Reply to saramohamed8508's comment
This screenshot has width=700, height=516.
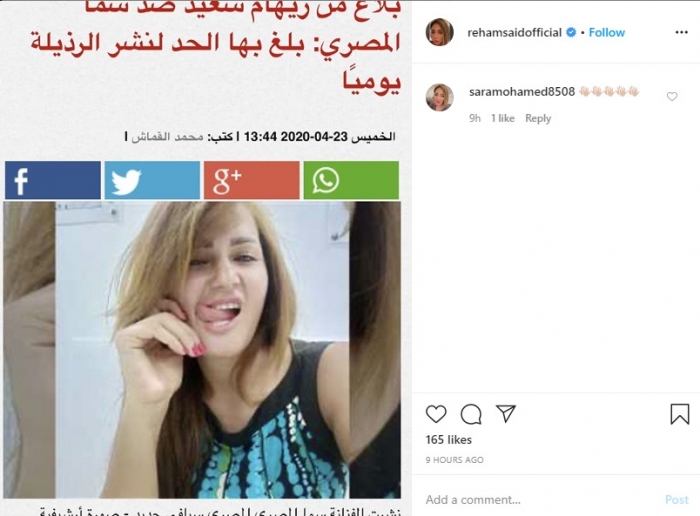pyautogui.click(x=538, y=118)
